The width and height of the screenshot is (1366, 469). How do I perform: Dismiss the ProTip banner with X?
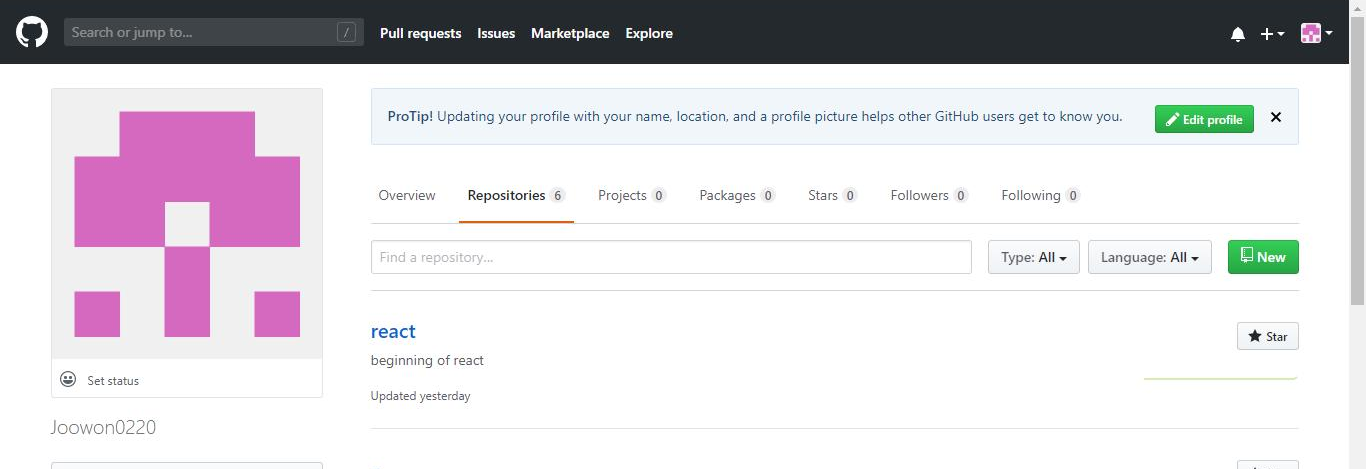(1276, 117)
